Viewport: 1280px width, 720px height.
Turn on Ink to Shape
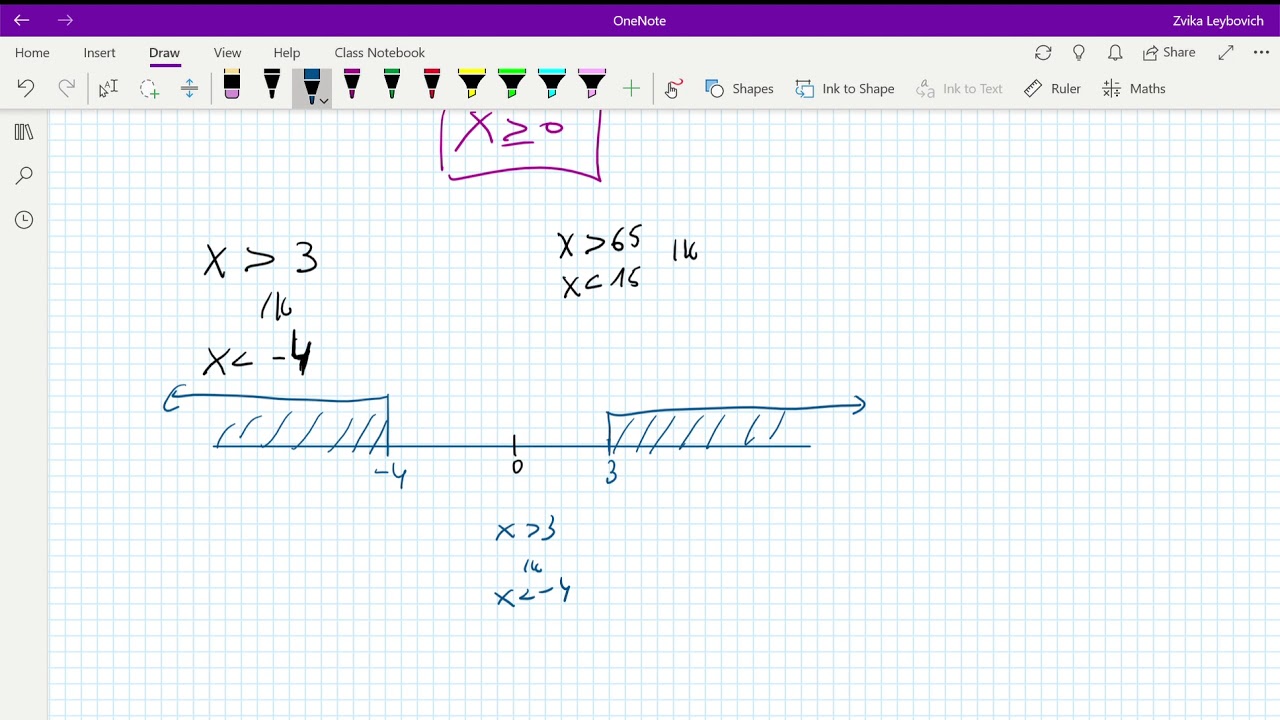[845, 88]
